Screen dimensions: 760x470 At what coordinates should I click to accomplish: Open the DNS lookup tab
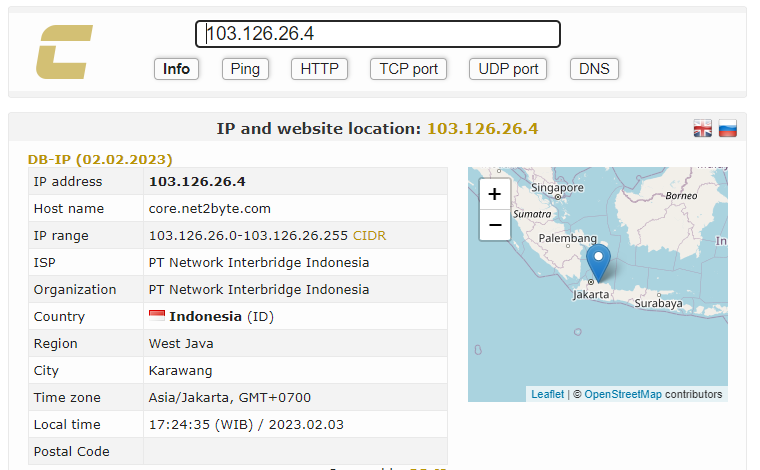coord(594,69)
